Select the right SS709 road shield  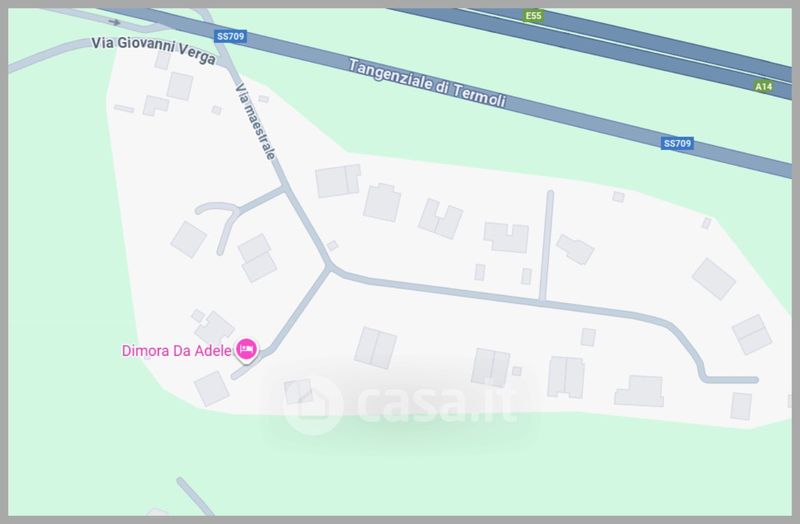[x=677, y=143]
